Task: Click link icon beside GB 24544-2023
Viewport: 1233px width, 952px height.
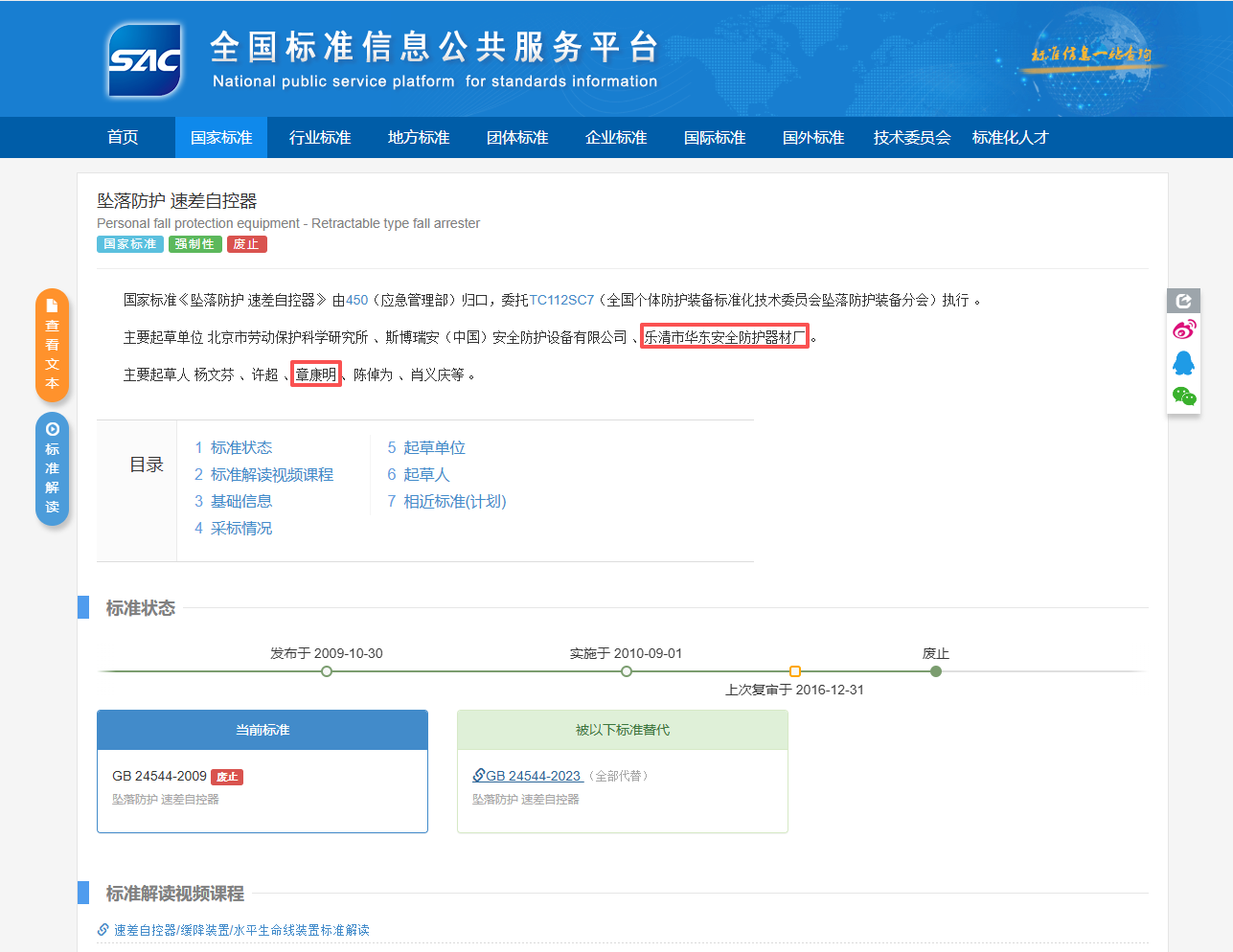Action: [478, 776]
